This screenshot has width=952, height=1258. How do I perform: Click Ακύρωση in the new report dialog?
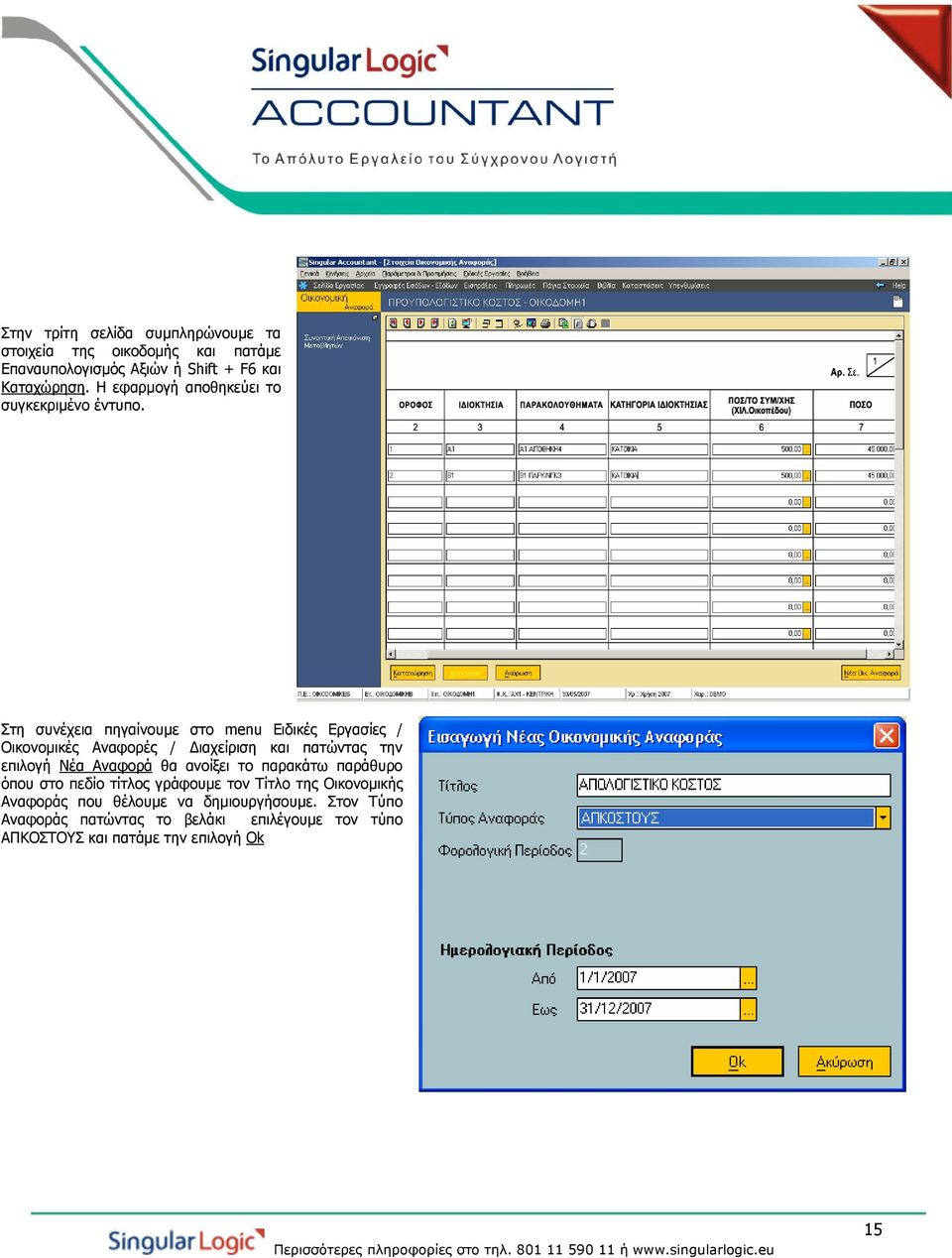click(844, 1062)
